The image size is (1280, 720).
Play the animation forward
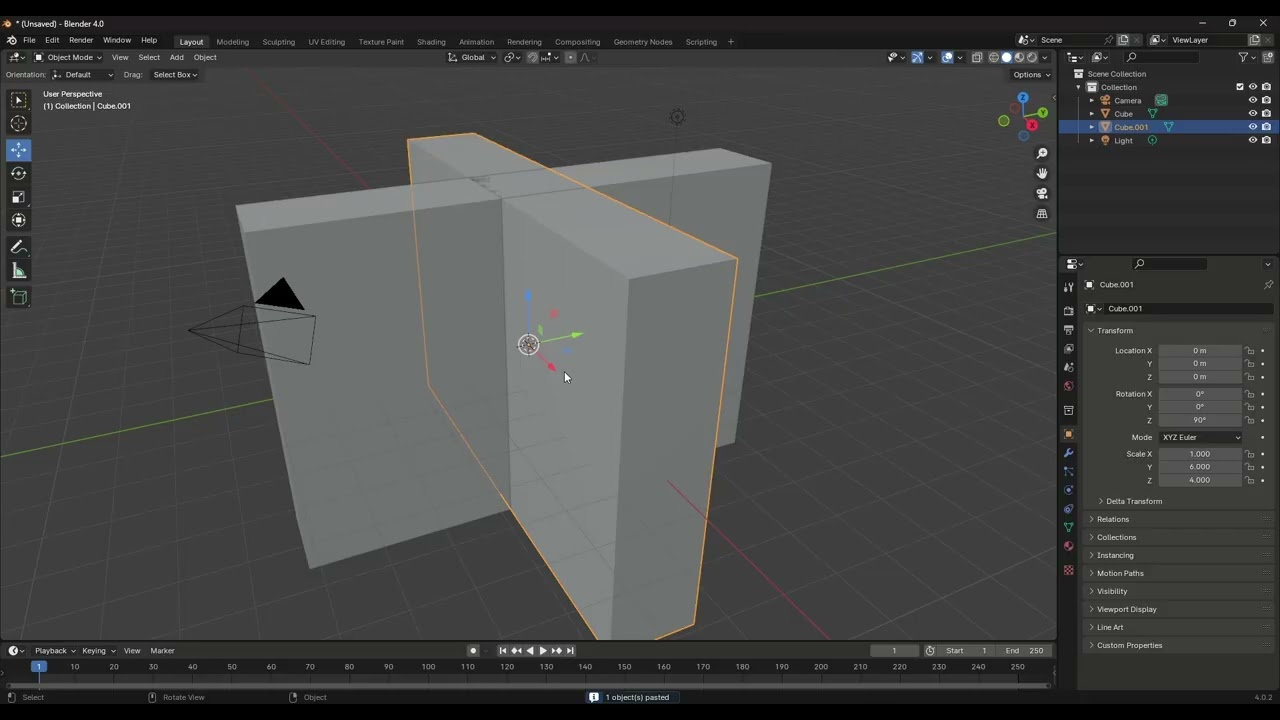point(543,651)
